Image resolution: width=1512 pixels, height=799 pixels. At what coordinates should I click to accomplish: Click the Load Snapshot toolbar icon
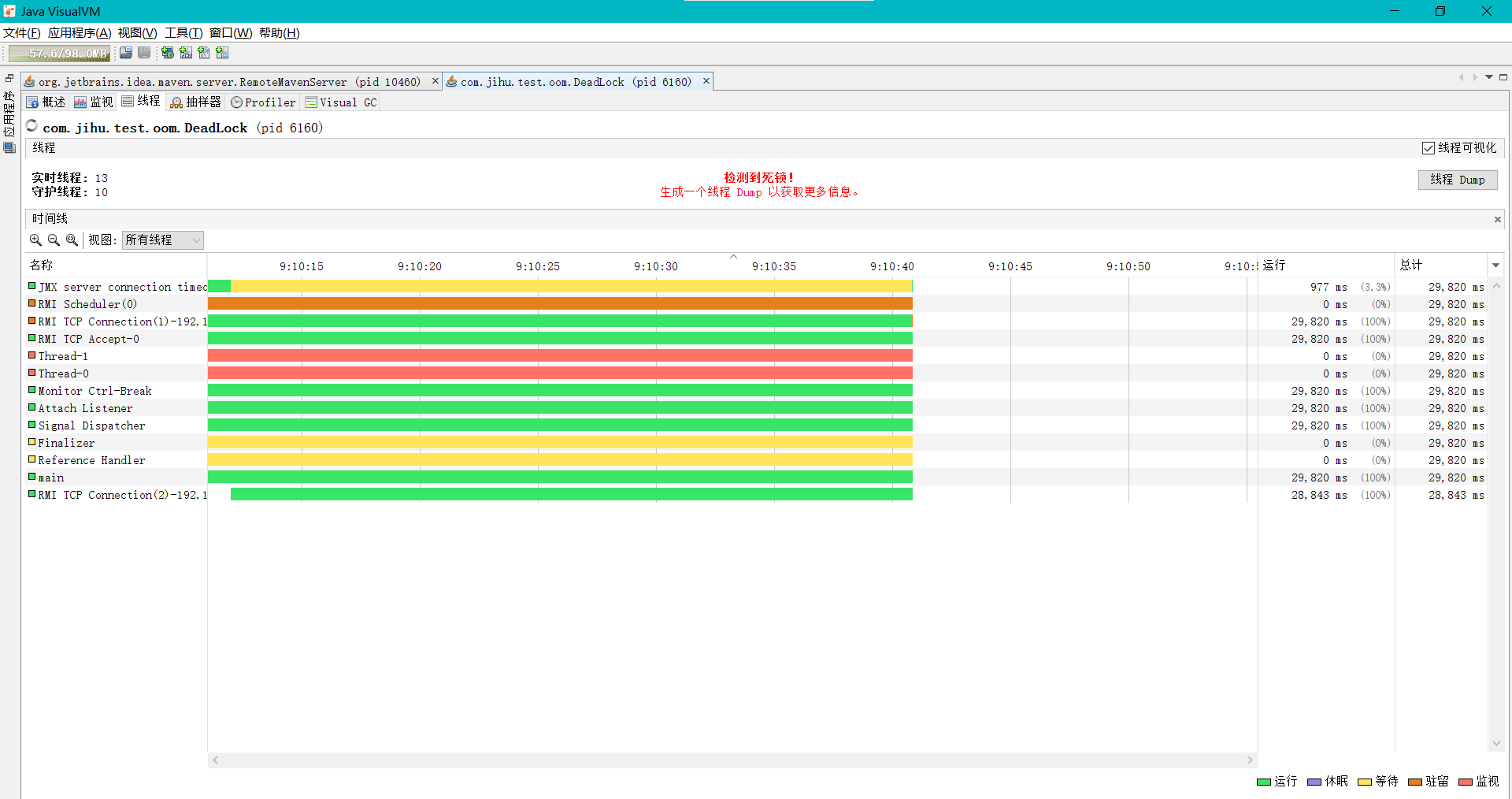pos(126,53)
